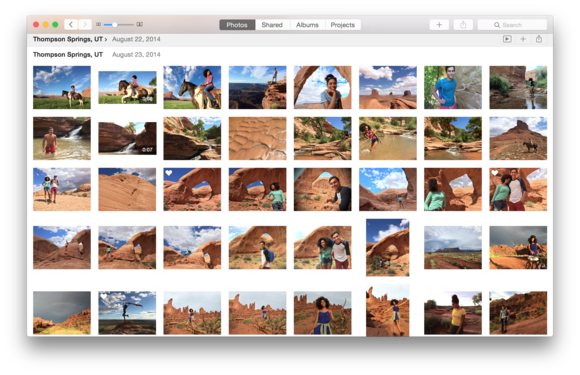Screen dimensions: 580x375
Task: Toggle heart on the couple by arch photo
Action: [x=495, y=173]
